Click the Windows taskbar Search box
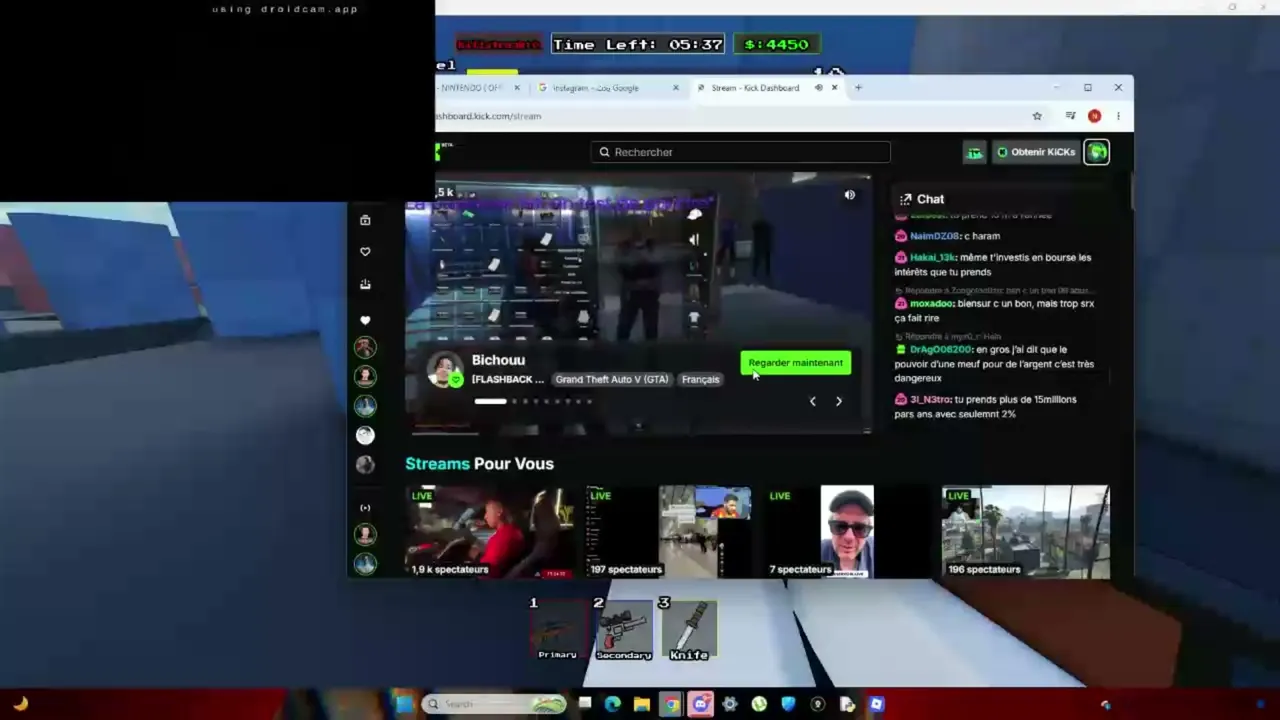 pyautogui.click(x=495, y=704)
